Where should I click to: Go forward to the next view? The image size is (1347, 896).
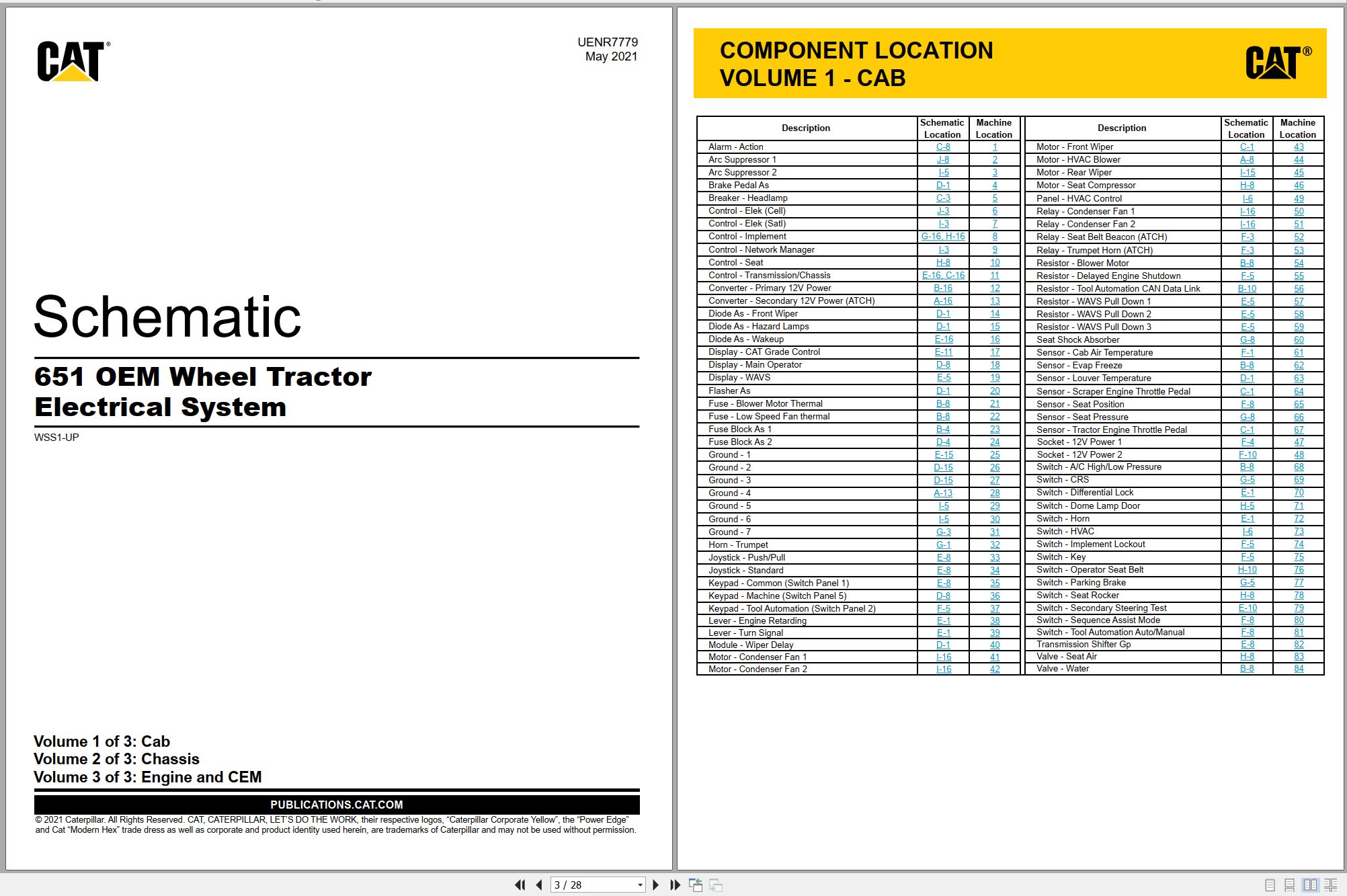tap(716, 885)
